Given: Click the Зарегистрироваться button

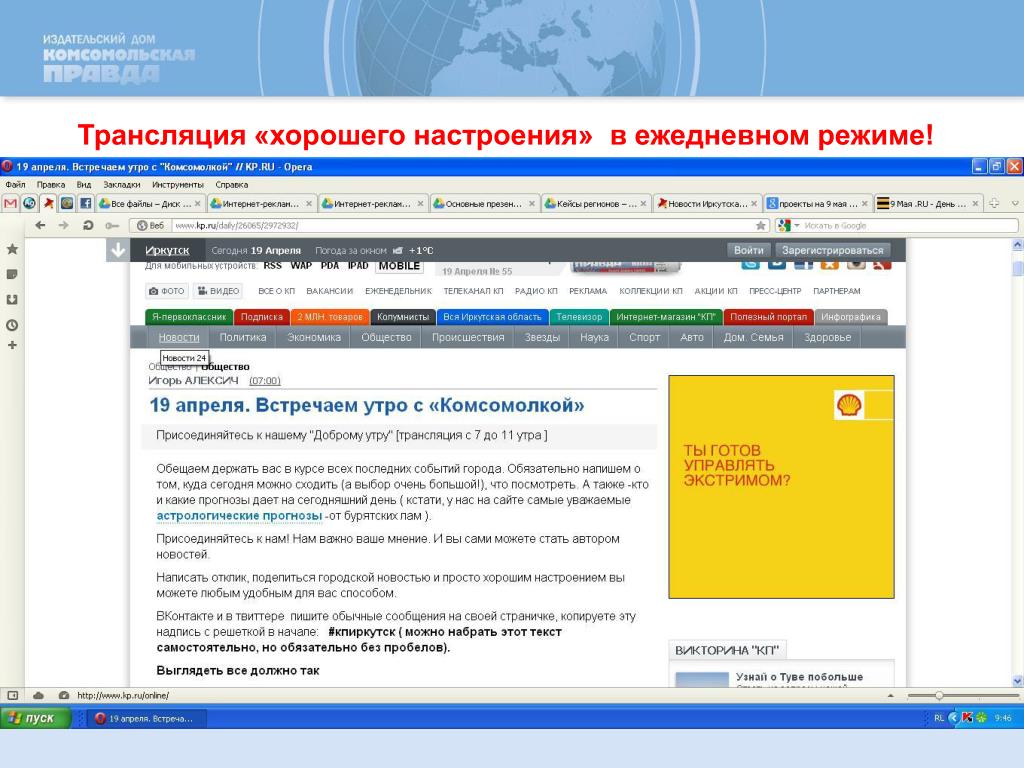Looking at the screenshot, I should 832,250.
